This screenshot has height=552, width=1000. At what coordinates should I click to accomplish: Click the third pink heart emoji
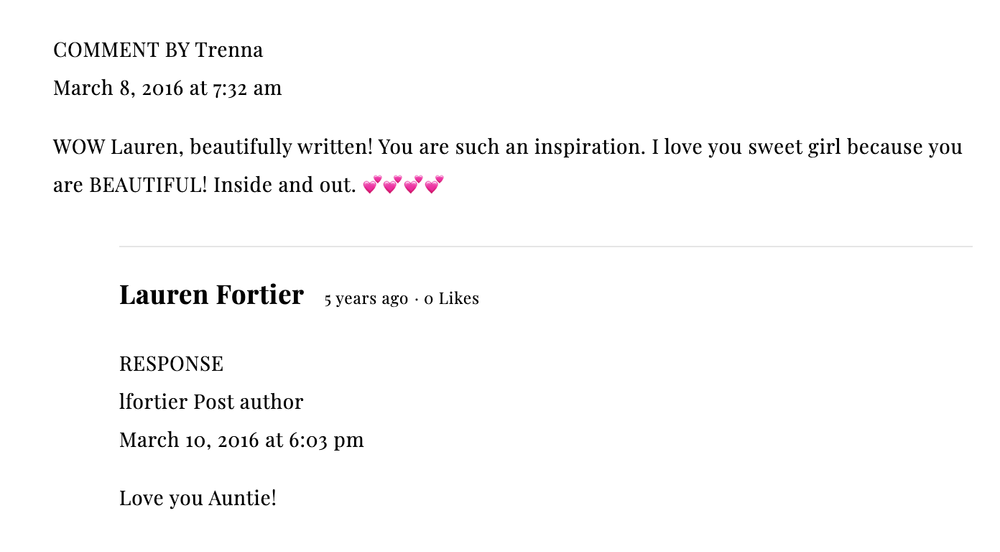point(413,185)
